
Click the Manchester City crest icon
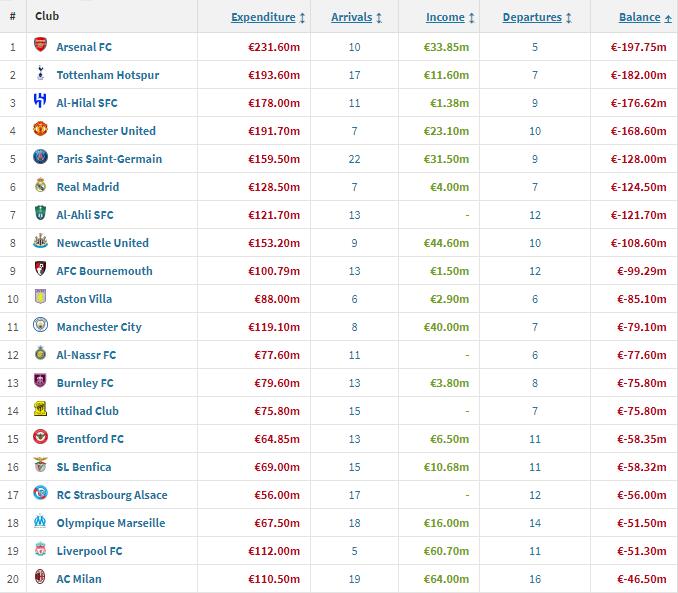[x=40, y=324]
